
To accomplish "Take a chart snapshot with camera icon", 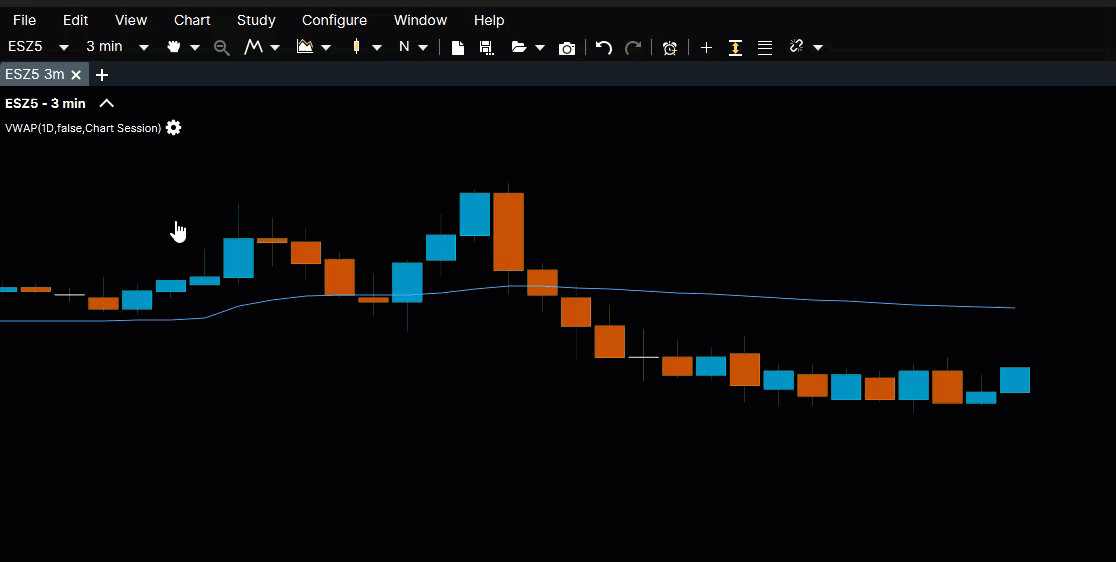I will (567, 47).
